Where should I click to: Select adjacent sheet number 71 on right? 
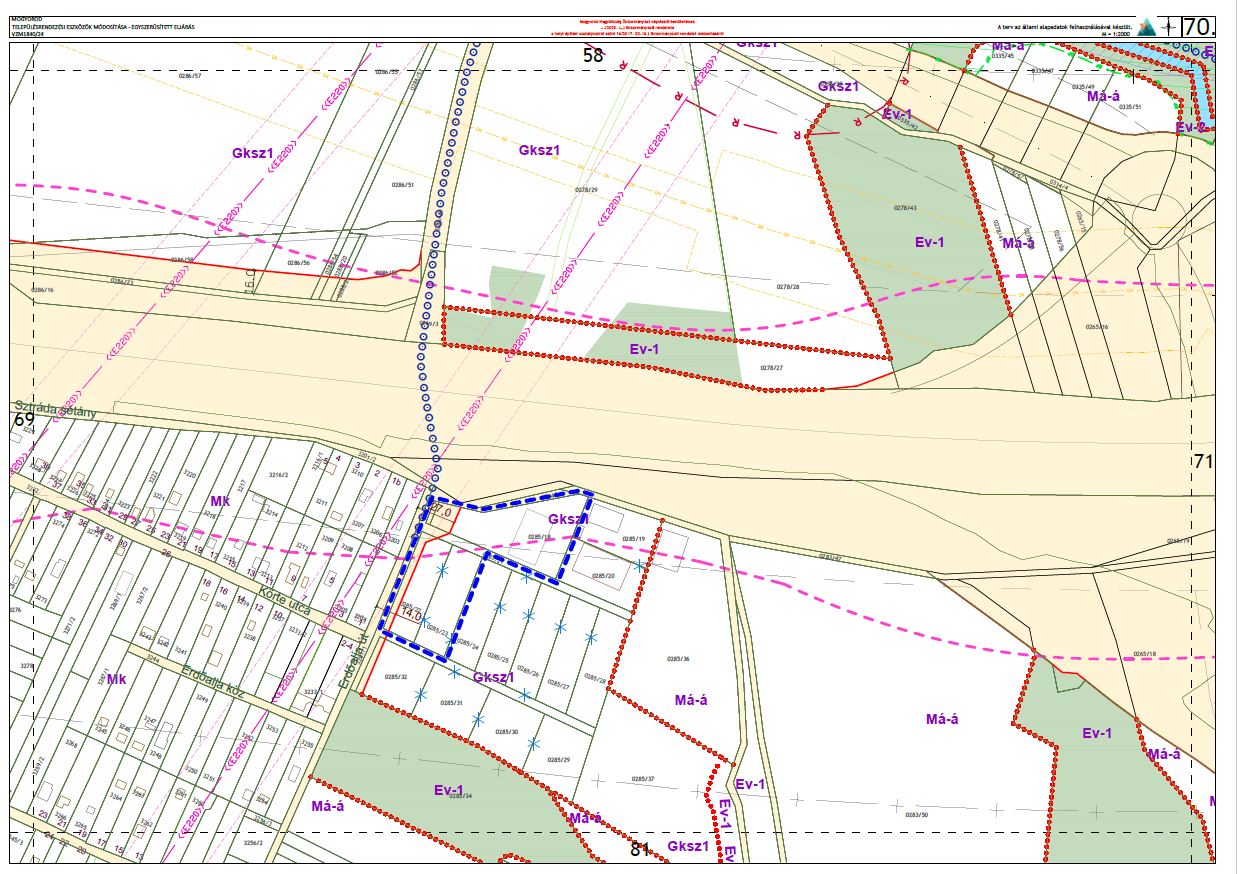click(1204, 461)
